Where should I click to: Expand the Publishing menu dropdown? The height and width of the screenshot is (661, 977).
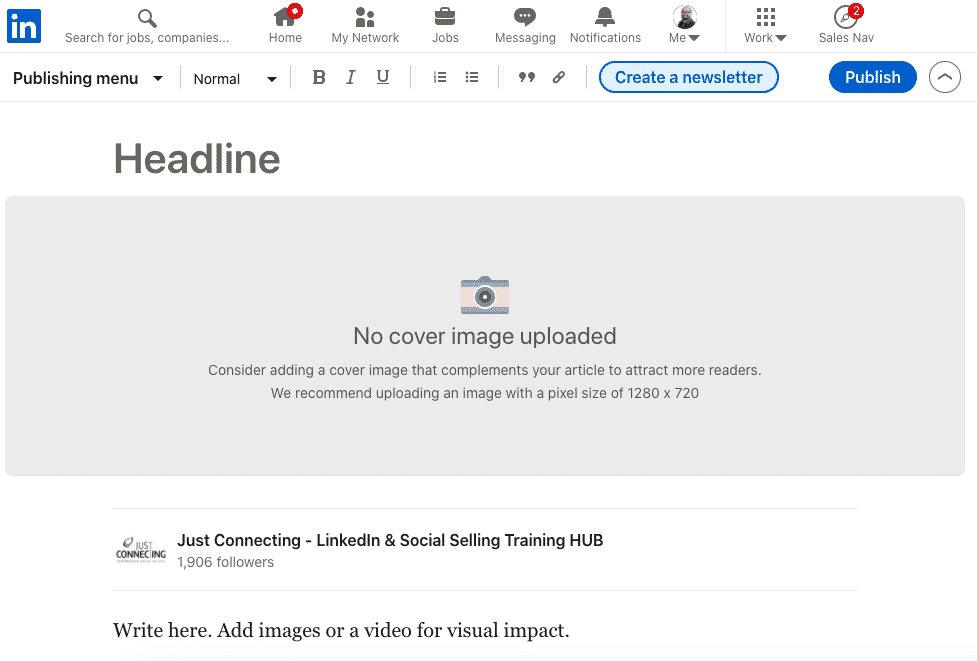88,78
